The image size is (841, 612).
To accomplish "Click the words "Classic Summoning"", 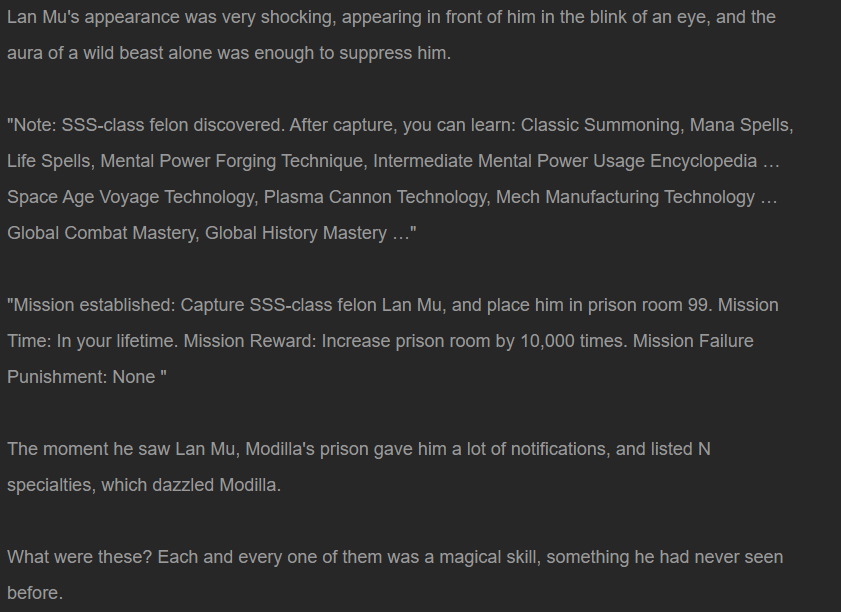I will [x=602, y=125].
